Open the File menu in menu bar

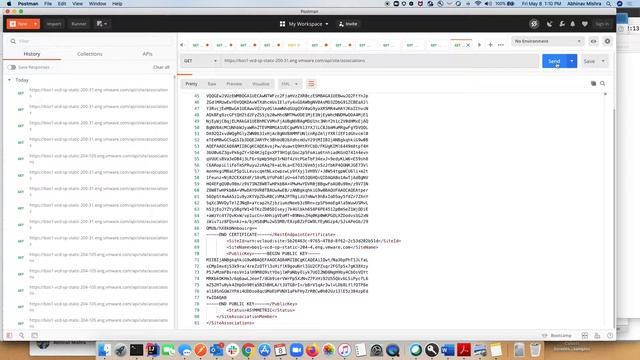[x=48, y=4]
